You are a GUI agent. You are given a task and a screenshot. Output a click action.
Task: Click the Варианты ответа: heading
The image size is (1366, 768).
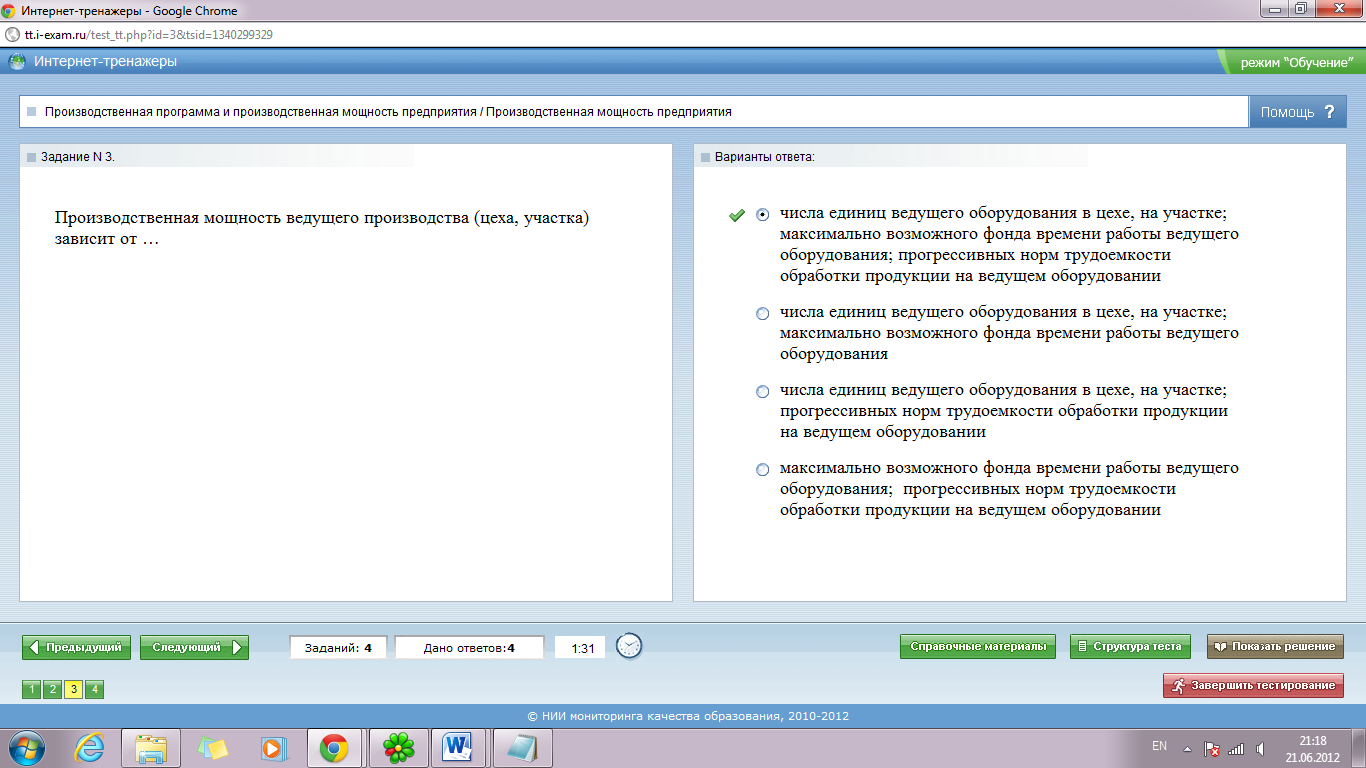point(765,157)
